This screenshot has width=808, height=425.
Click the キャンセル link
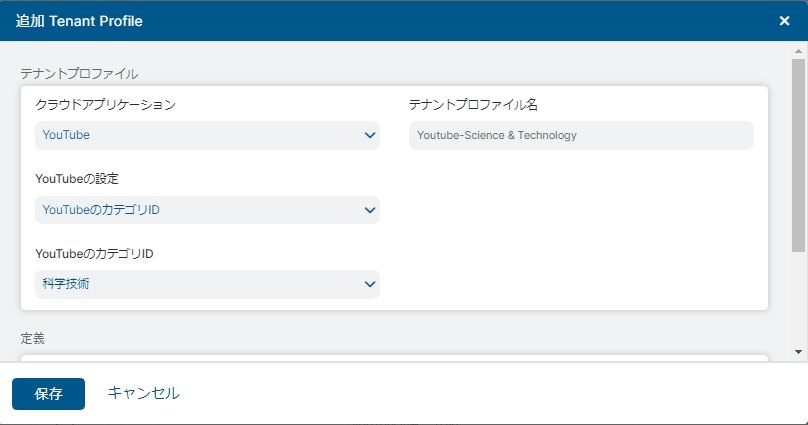point(143,393)
